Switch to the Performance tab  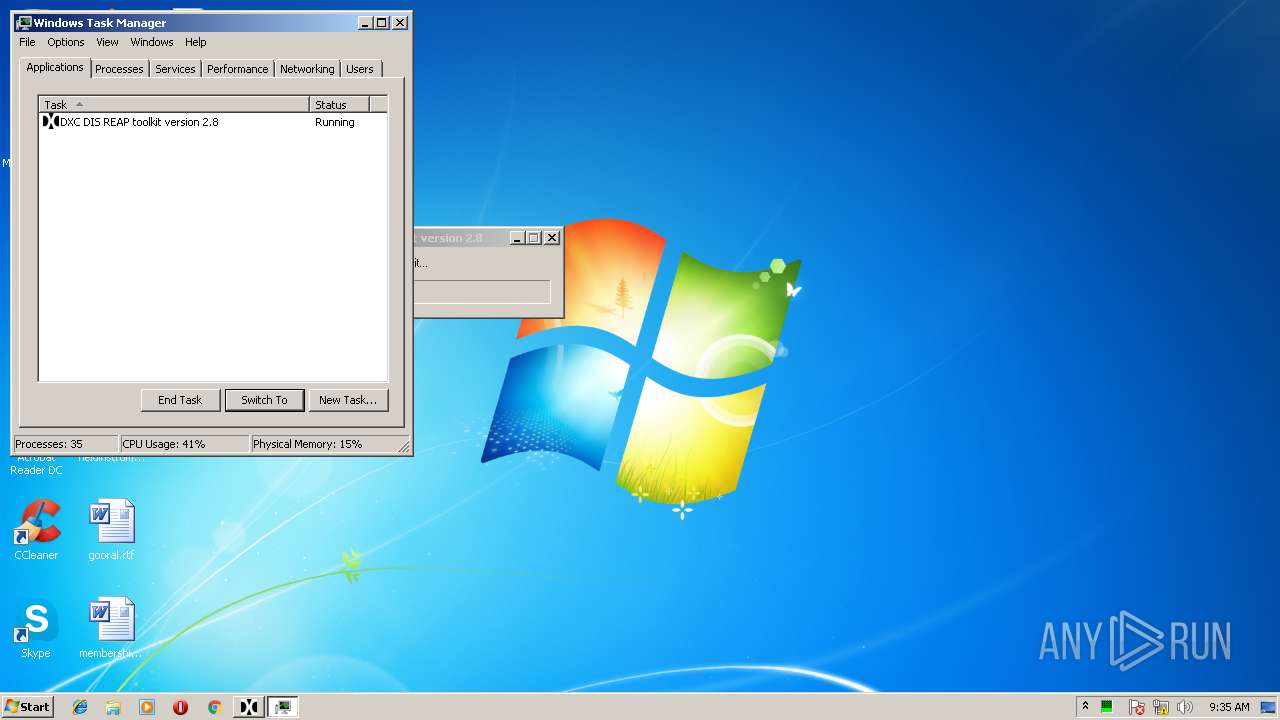[238, 69]
